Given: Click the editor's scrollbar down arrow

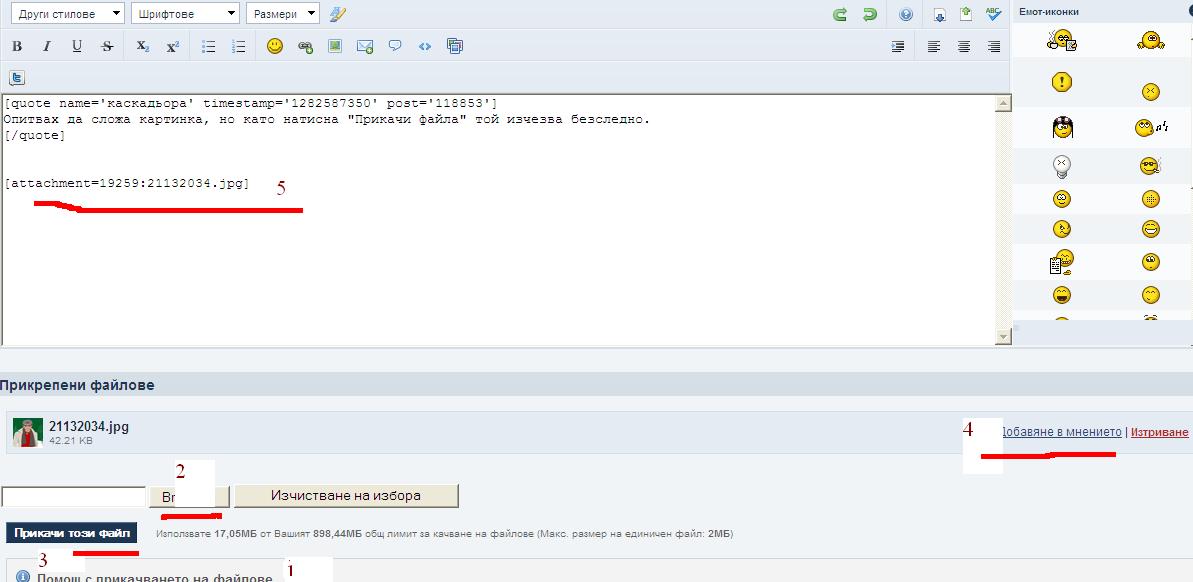Looking at the screenshot, I should (x=1003, y=338).
